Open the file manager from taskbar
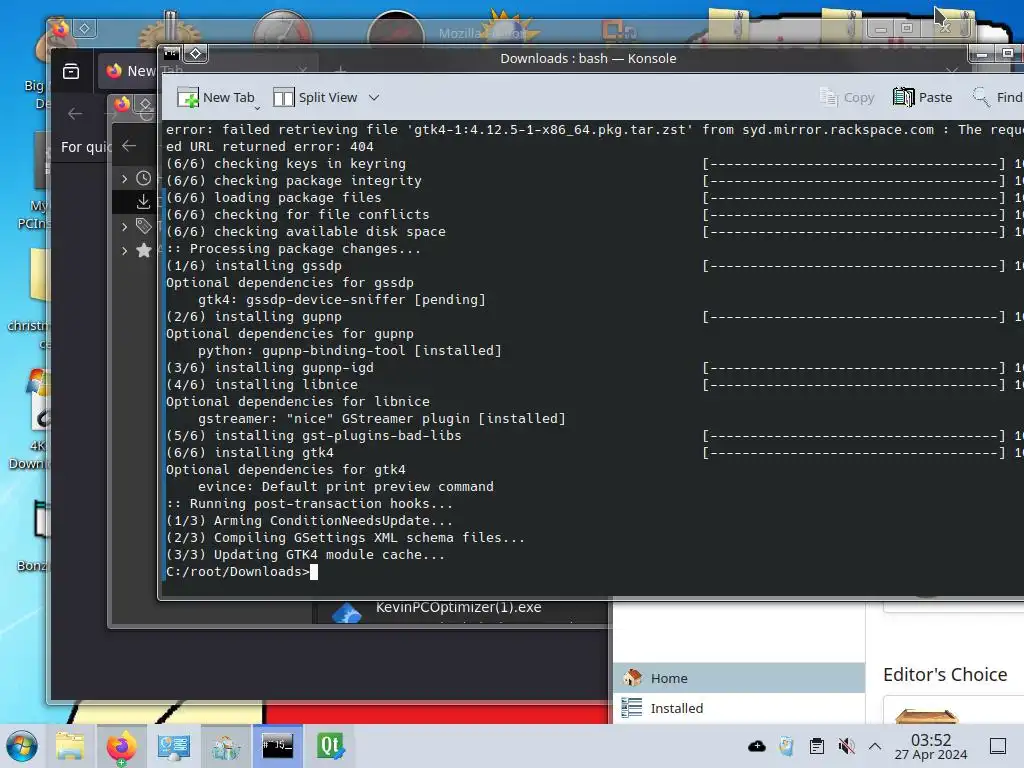Image resolution: width=1024 pixels, height=768 pixels. 70,746
